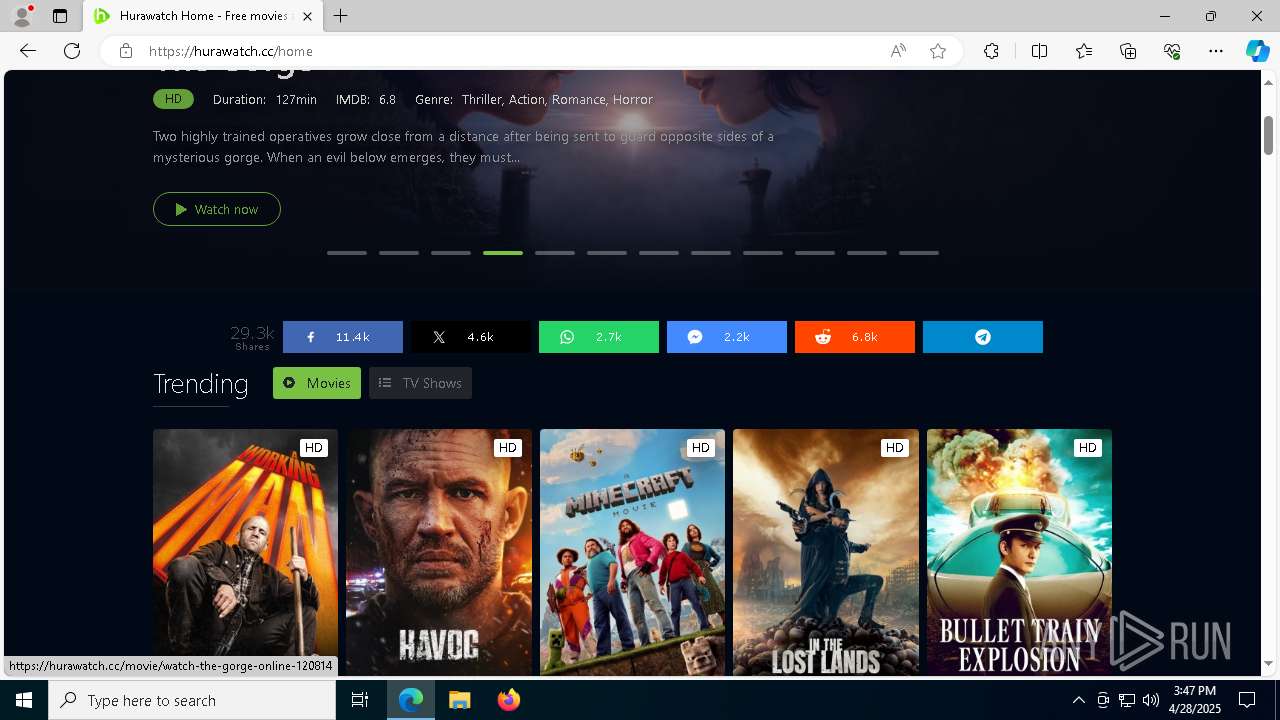Open A Minecraft Movie poster
This screenshot has width=1280, height=720.
tap(632, 552)
